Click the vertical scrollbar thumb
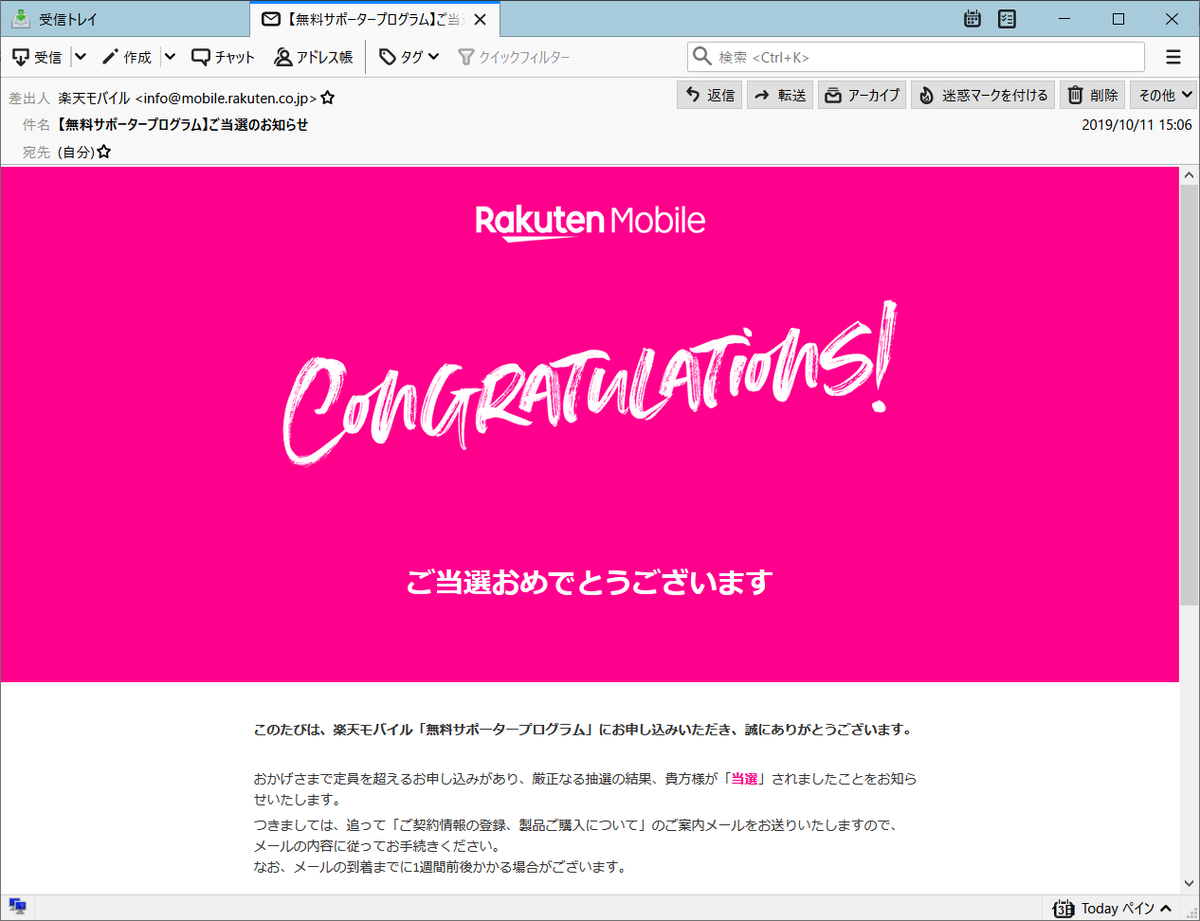The width and height of the screenshot is (1200, 921). coord(1189,395)
